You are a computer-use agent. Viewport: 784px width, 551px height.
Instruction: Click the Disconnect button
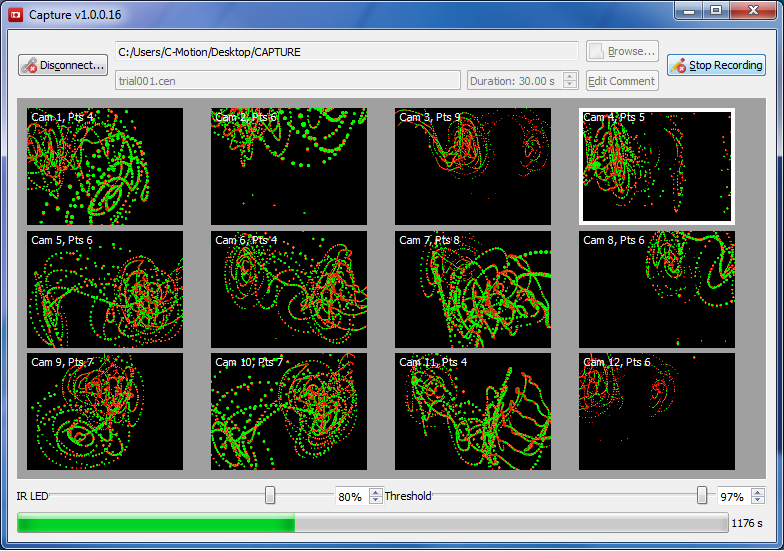point(63,65)
